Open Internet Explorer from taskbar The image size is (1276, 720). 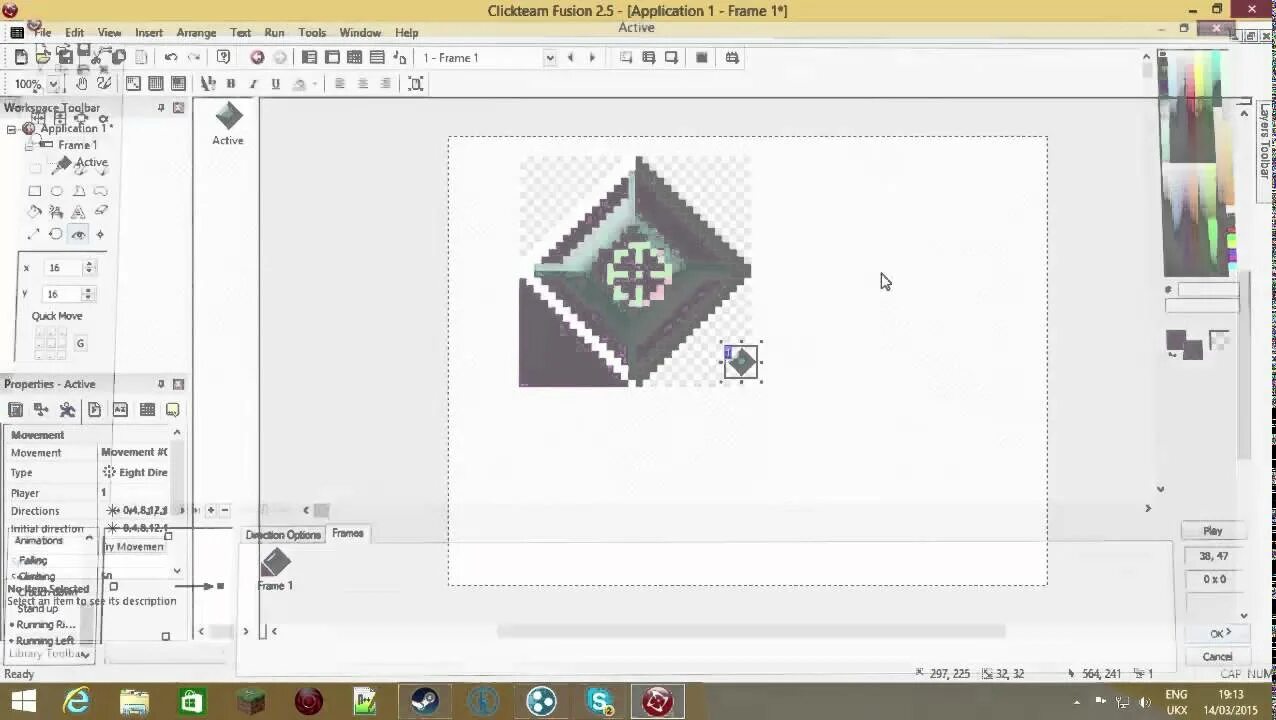[77, 702]
